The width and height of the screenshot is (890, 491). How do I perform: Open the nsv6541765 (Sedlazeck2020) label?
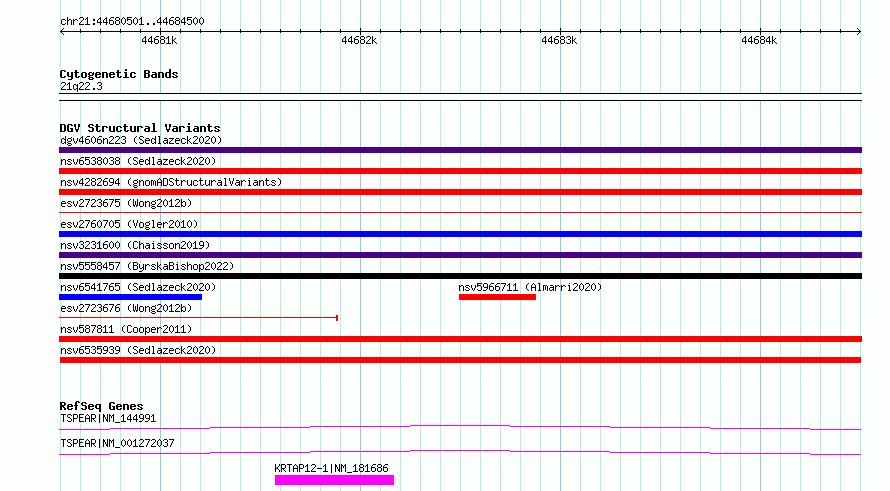pyautogui.click(x=138, y=287)
